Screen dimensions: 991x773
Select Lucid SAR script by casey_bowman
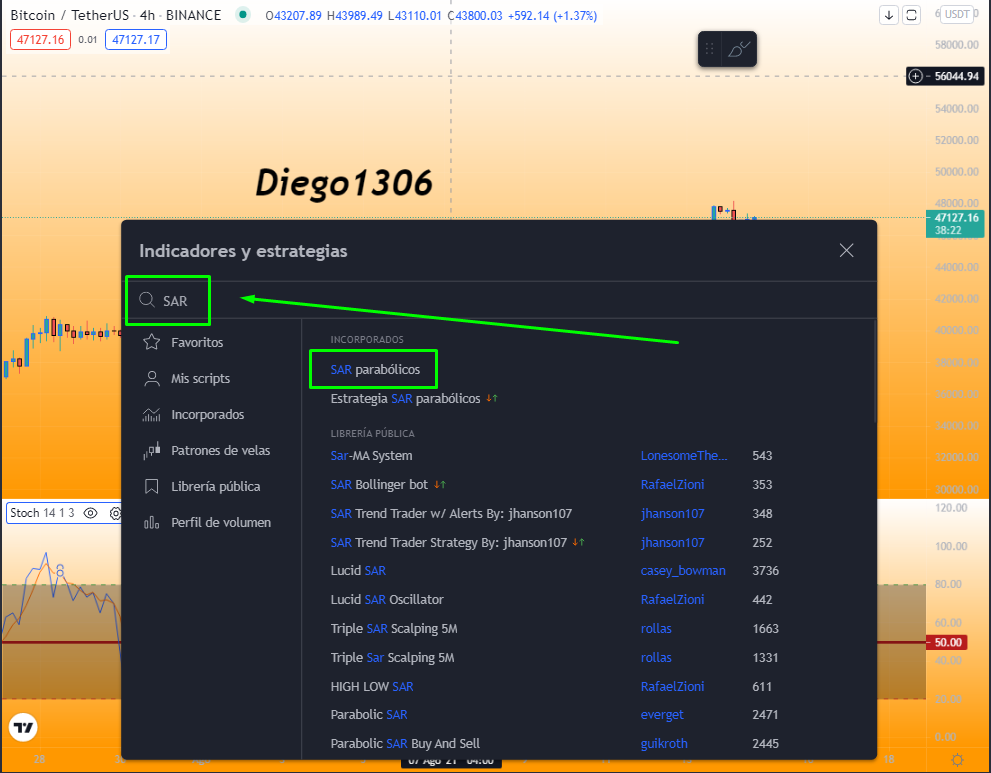(358, 570)
